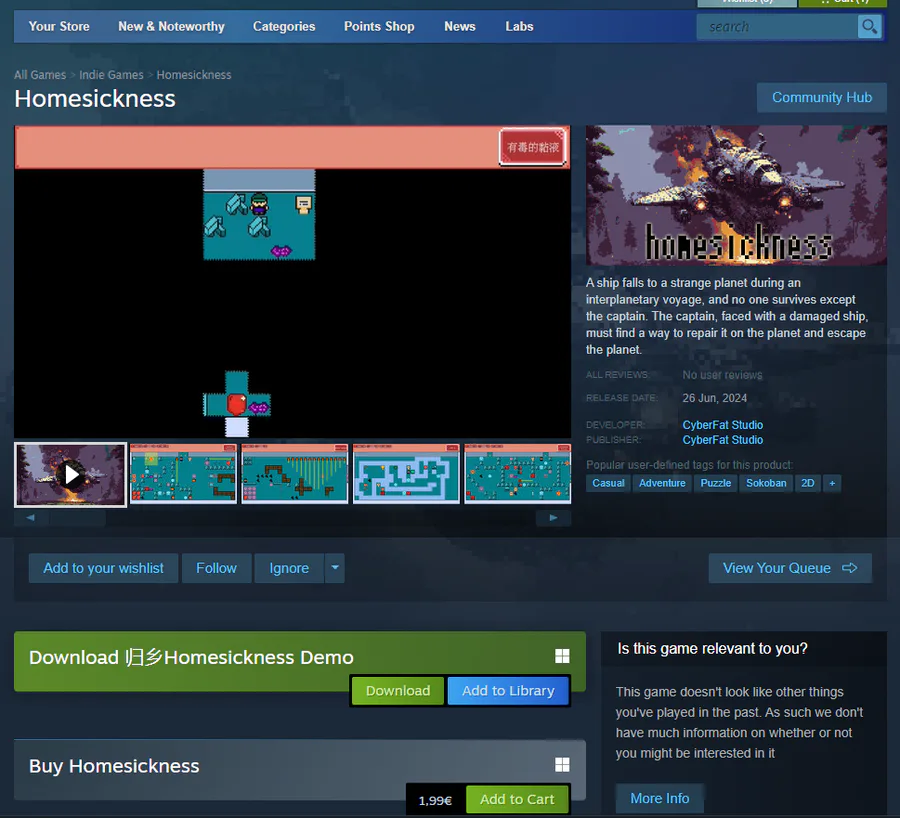The height and width of the screenshot is (818, 900).
Task: Open CyberFat Studio developer link
Action: (x=723, y=425)
